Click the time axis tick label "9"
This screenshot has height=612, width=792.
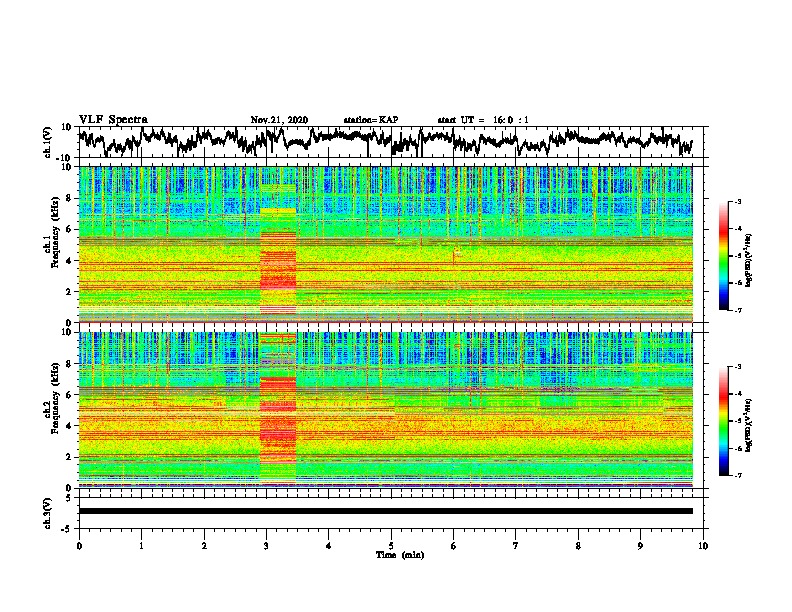coord(640,546)
